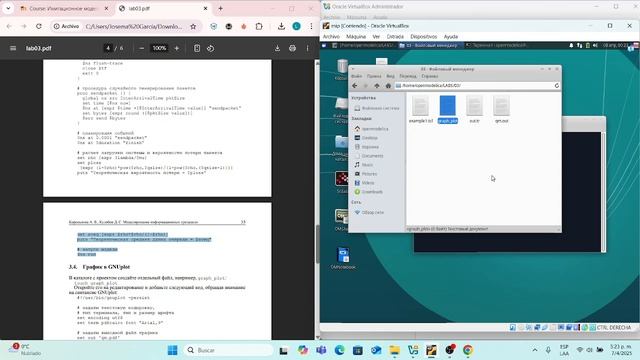Click the Windows taskbar search box

tap(229, 350)
